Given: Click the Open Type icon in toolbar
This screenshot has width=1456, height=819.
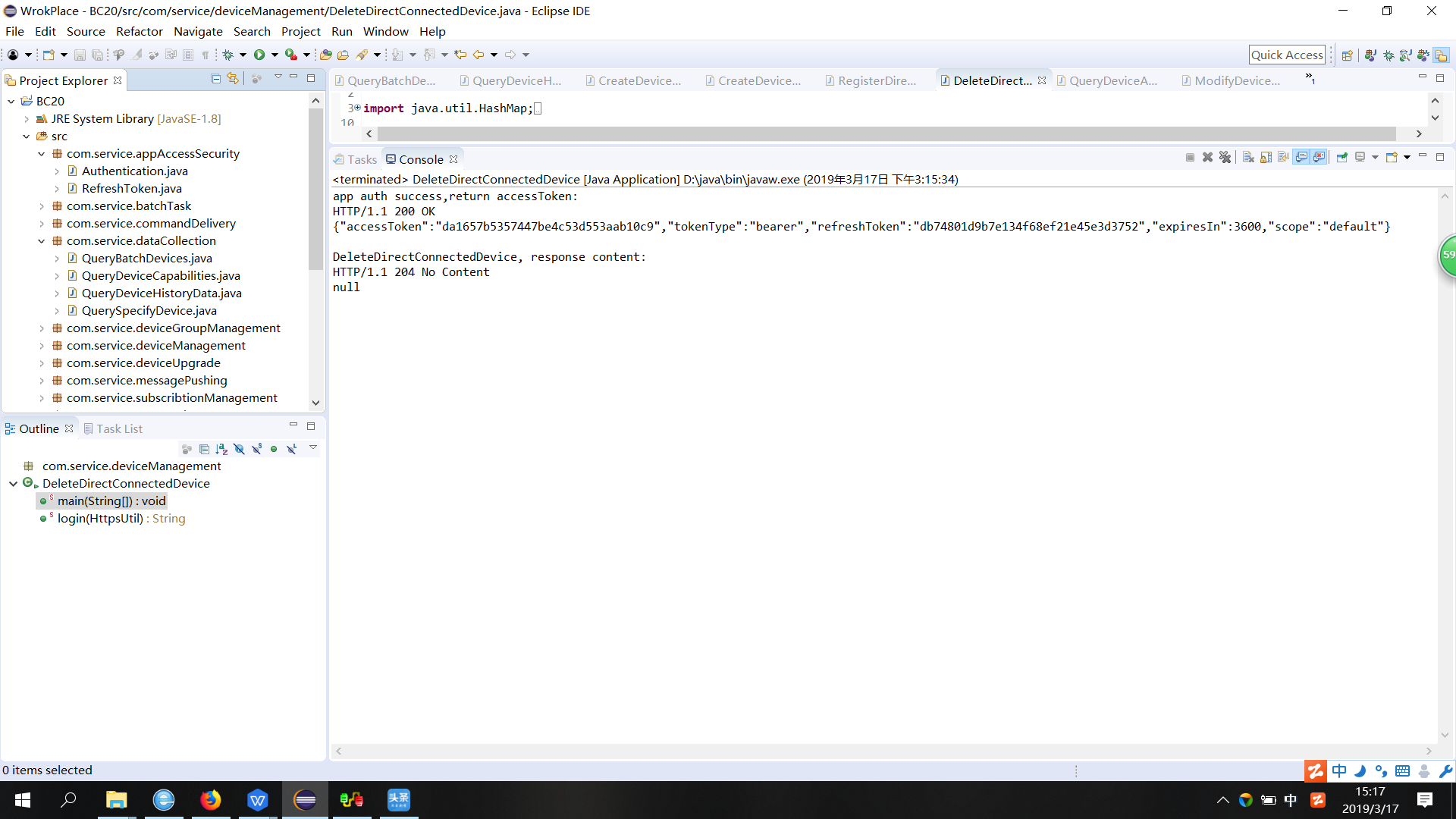Looking at the screenshot, I should [325, 55].
